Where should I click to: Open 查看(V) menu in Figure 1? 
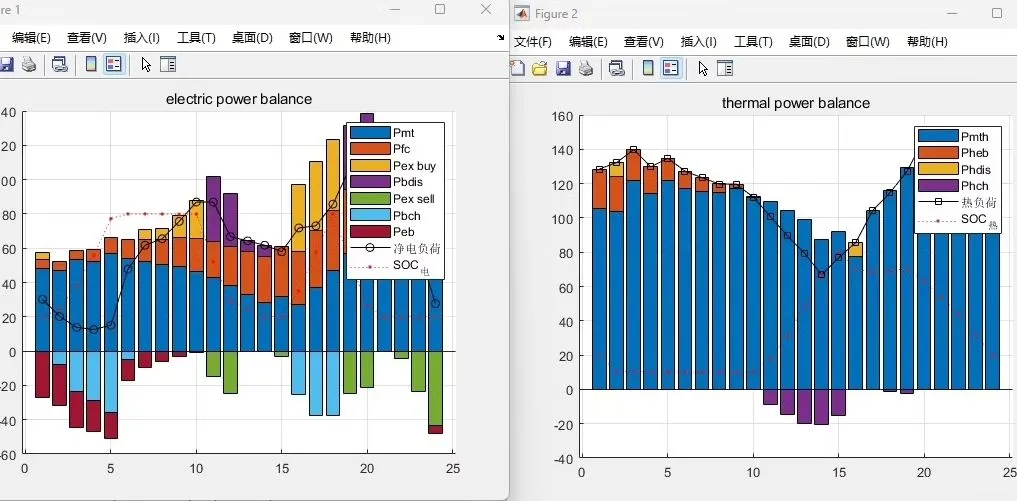[87, 38]
